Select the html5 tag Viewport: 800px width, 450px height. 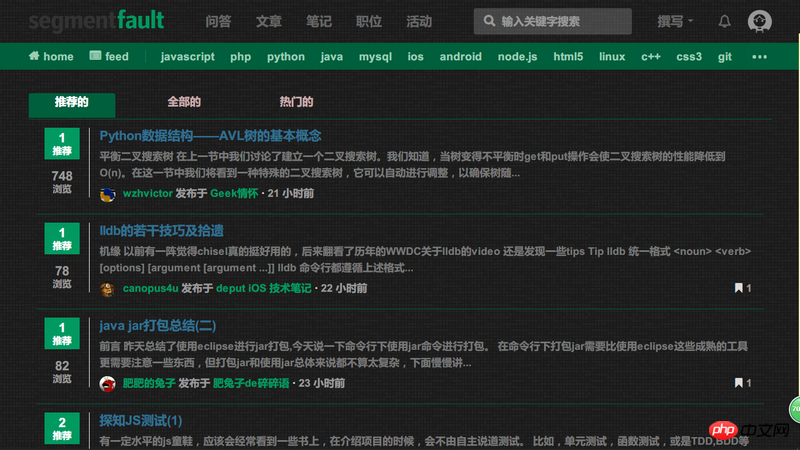point(568,57)
